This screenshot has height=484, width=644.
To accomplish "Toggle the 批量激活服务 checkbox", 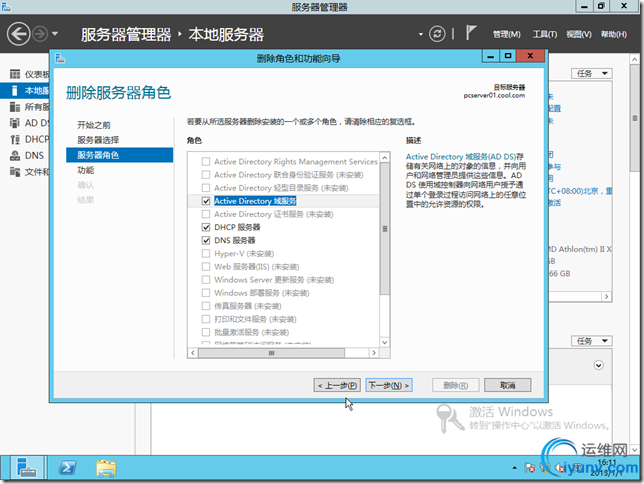I will (206, 332).
